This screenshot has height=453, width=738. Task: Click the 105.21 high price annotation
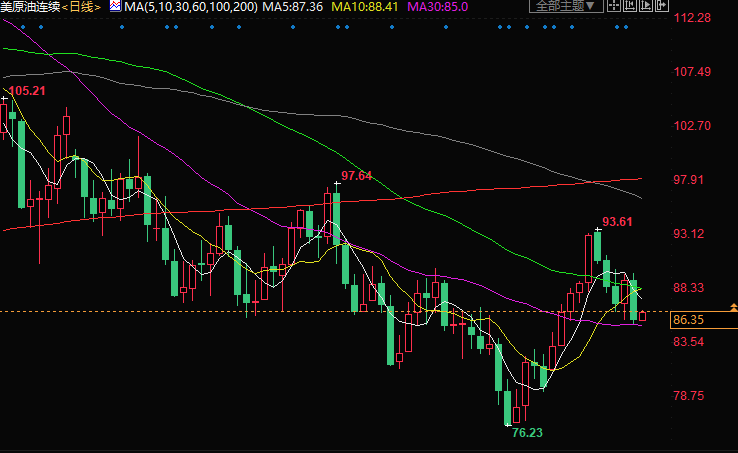[x=27, y=92]
